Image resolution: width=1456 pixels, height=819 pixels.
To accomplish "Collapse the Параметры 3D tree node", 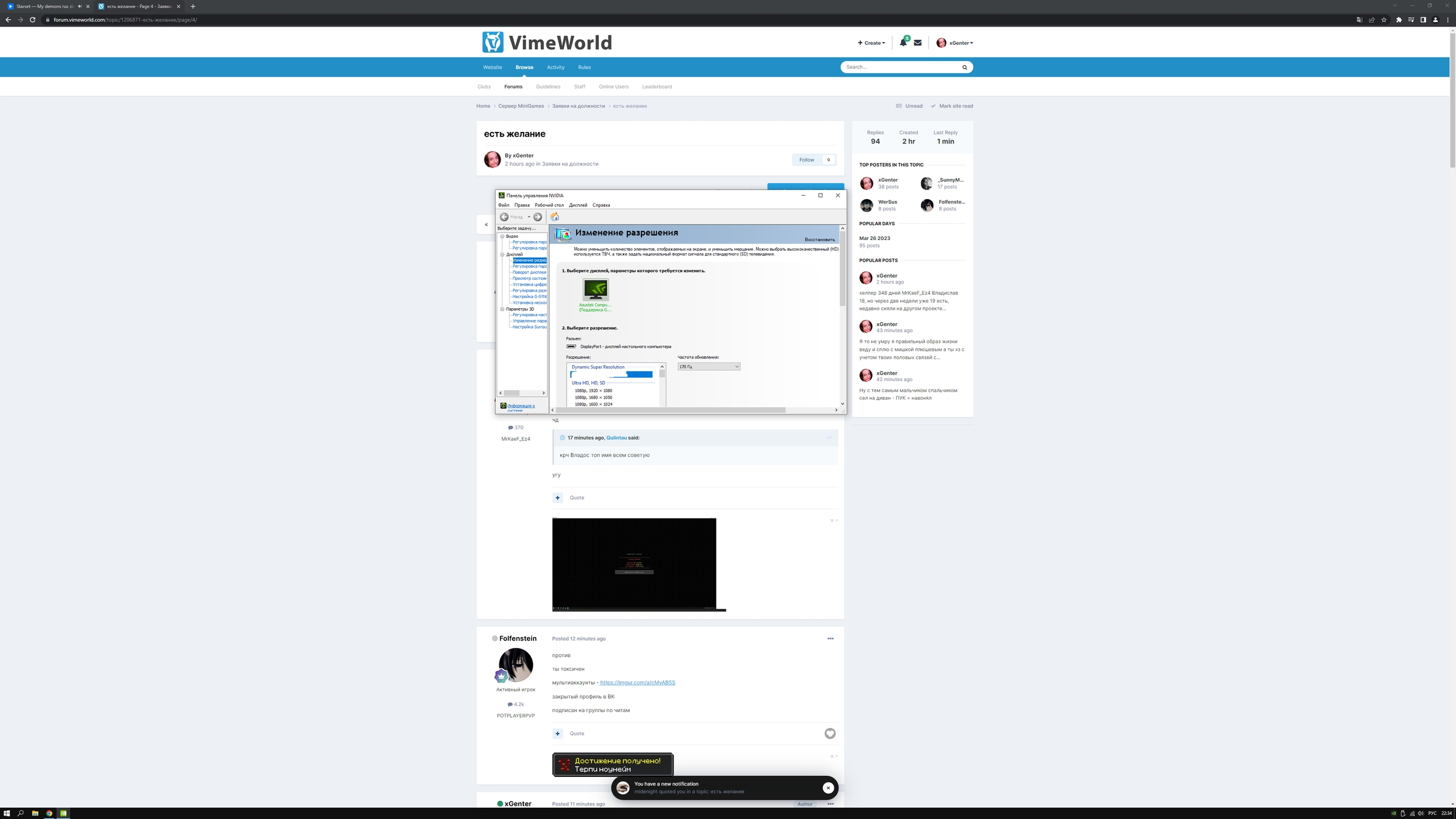I will point(502,309).
